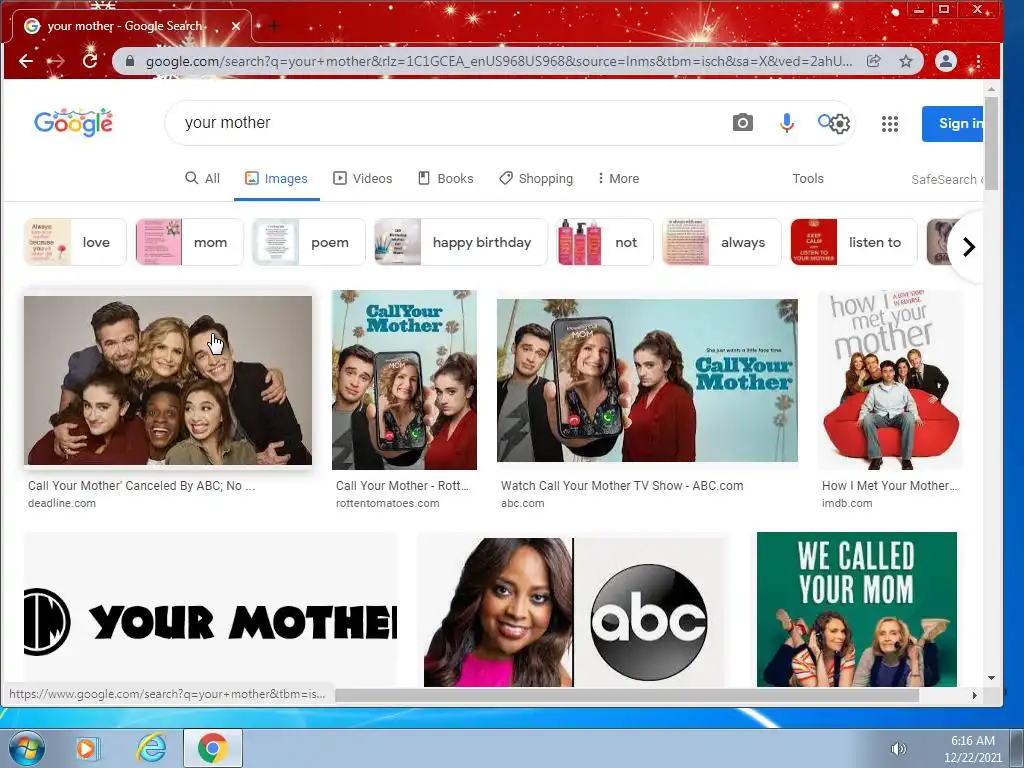Search by image using the camera icon
This screenshot has width=1024, height=768.
(743, 123)
